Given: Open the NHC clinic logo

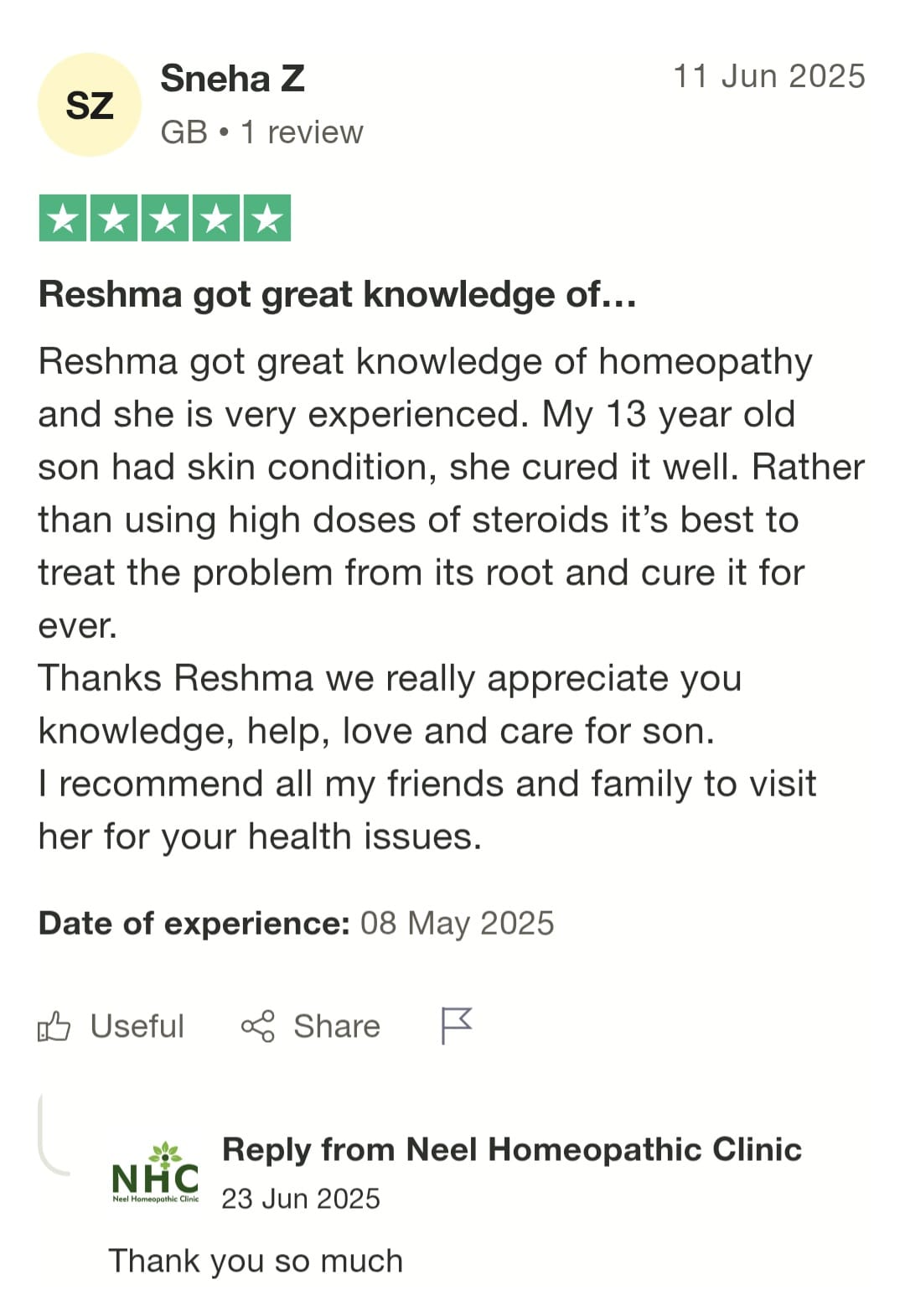Looking at the screenshot, I should point(156,1173).
